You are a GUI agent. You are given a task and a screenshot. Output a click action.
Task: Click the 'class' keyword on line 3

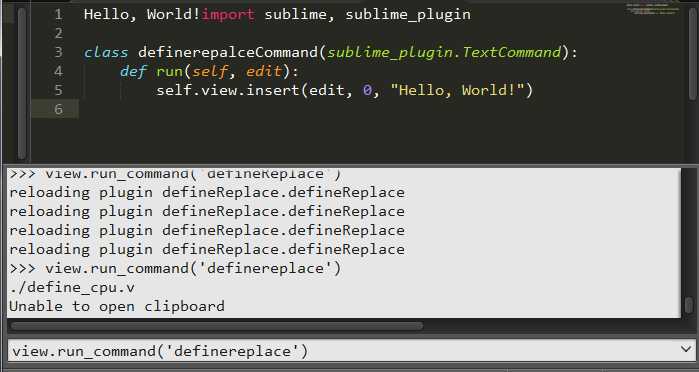(x=106, y=53)
